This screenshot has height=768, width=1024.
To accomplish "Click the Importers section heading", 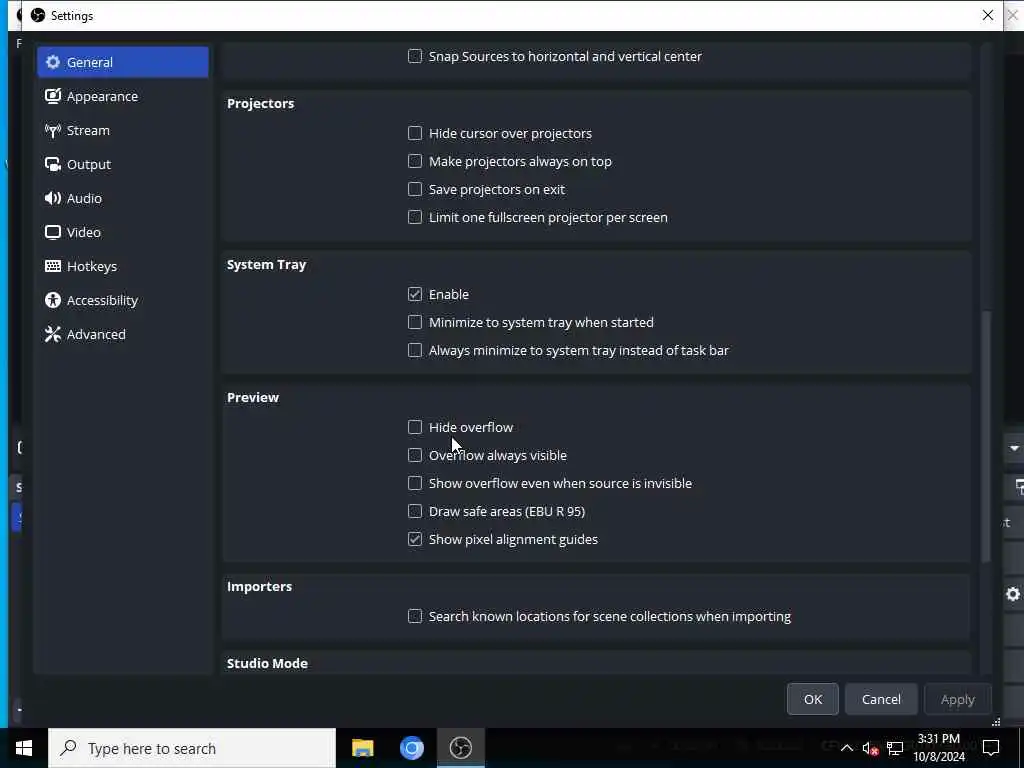I will point(259,586).
